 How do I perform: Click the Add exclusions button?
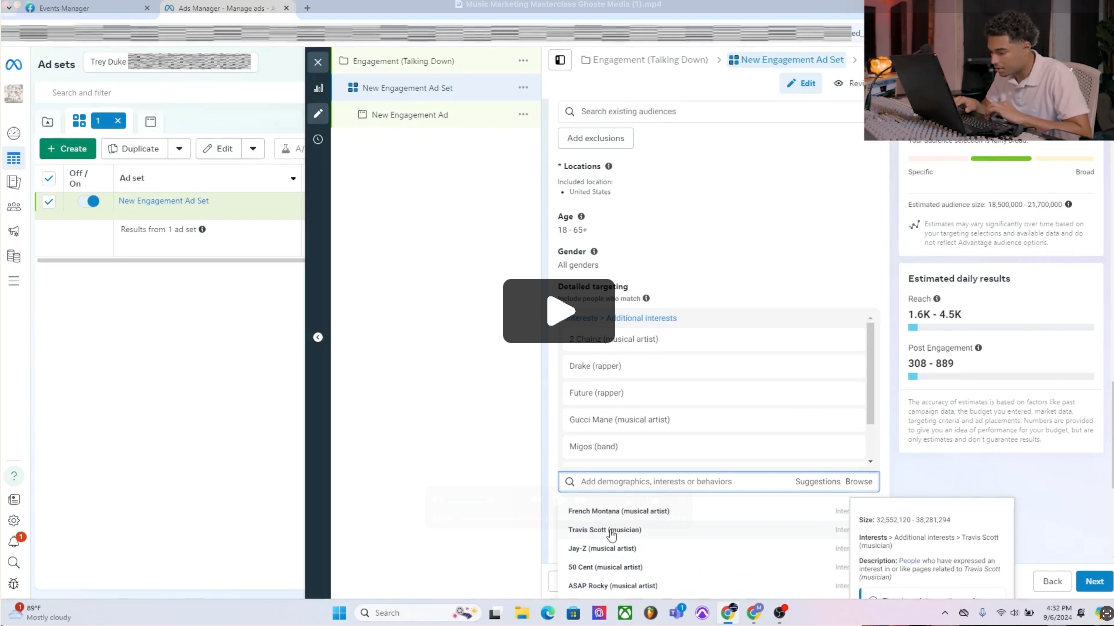[595, 138]
